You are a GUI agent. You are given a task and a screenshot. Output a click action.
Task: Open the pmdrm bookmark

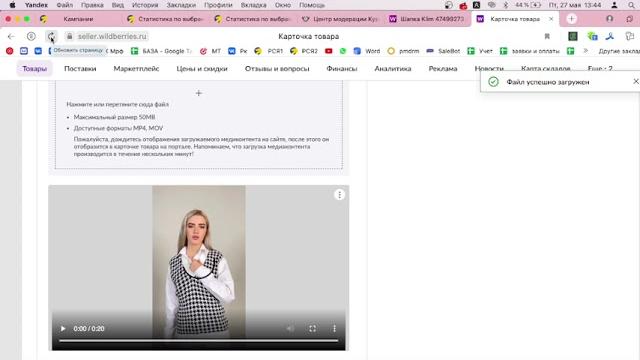click(404, 51)
